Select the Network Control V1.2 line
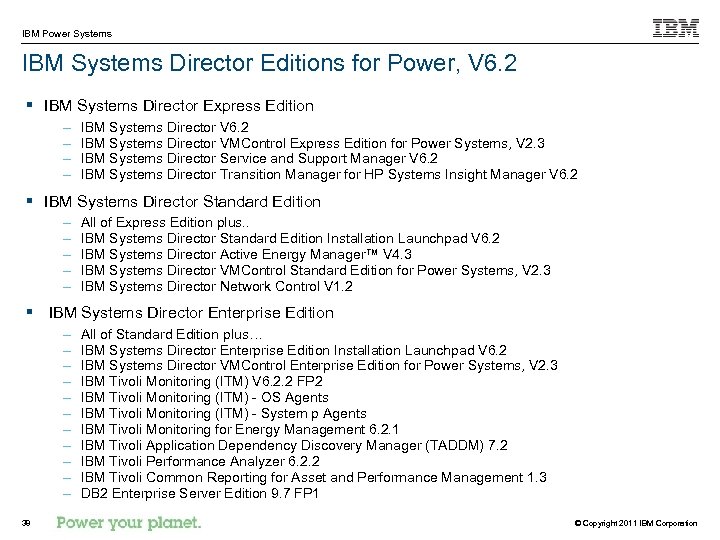This screenshot has width=720, height=540. 217,287
